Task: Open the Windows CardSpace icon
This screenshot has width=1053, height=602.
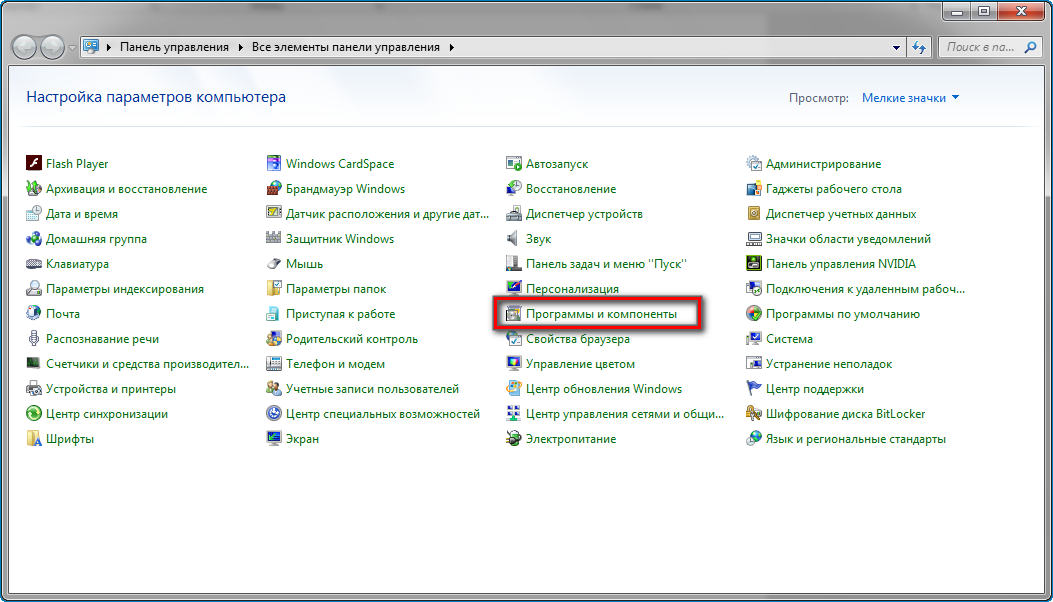Action: (274, 164)
